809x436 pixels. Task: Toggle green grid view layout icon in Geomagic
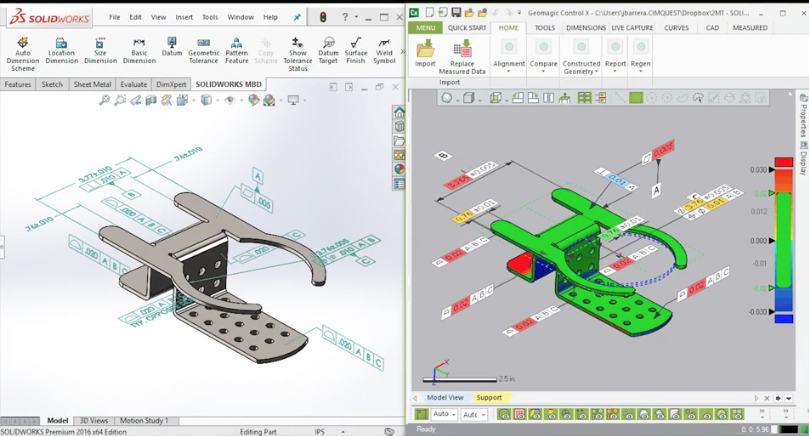pyautogui.click(x=584, y=98)
